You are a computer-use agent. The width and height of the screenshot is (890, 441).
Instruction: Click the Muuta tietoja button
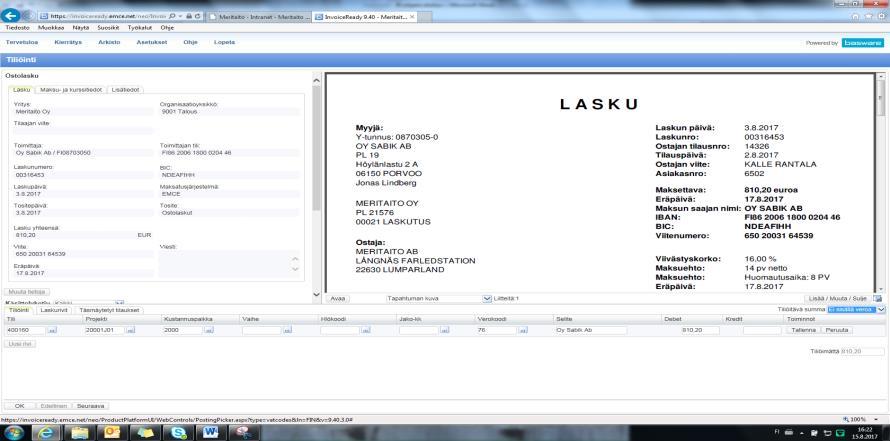pos(27,292)
